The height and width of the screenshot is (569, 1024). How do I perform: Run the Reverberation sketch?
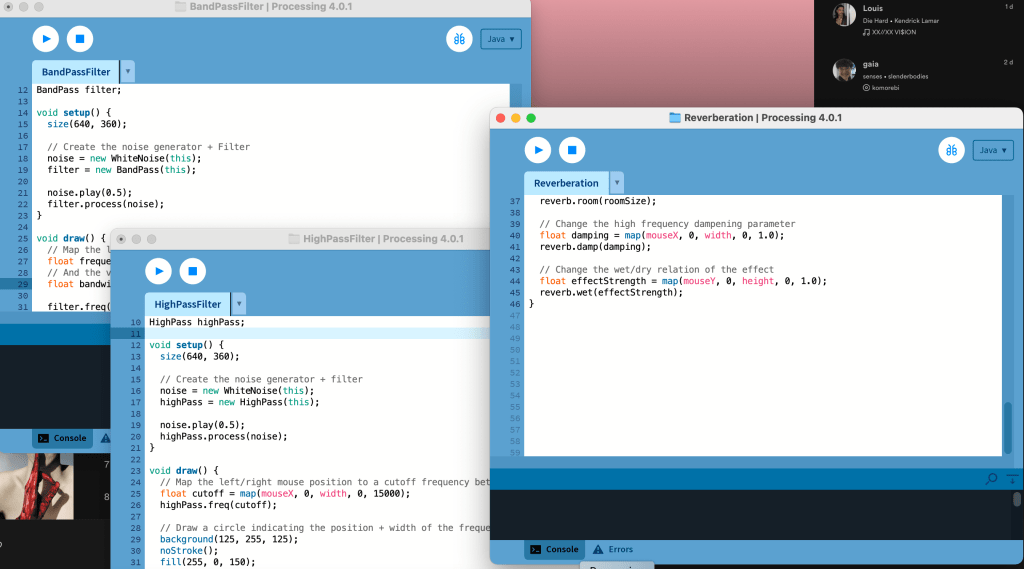click(538, 150)
